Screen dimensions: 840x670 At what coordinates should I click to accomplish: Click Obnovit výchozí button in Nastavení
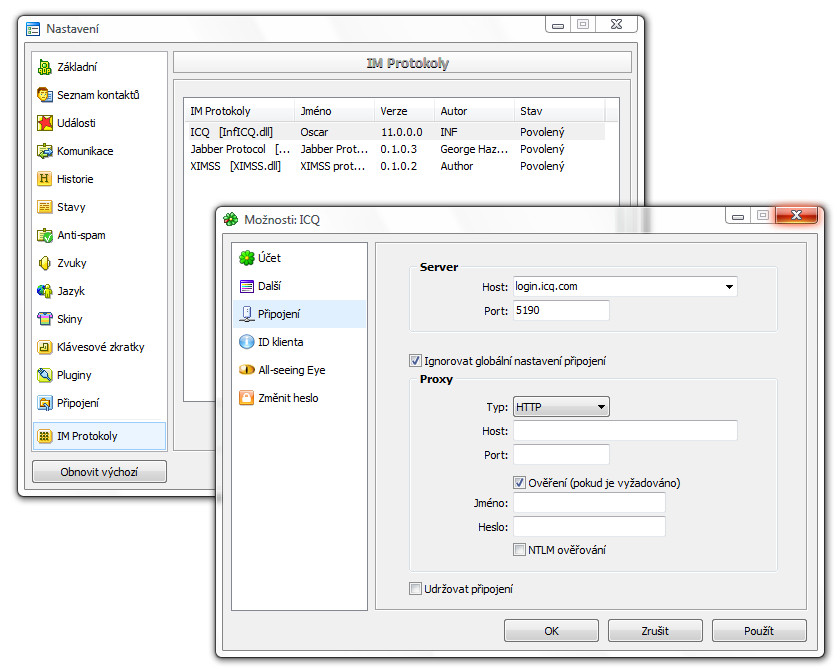click(99, 472)
